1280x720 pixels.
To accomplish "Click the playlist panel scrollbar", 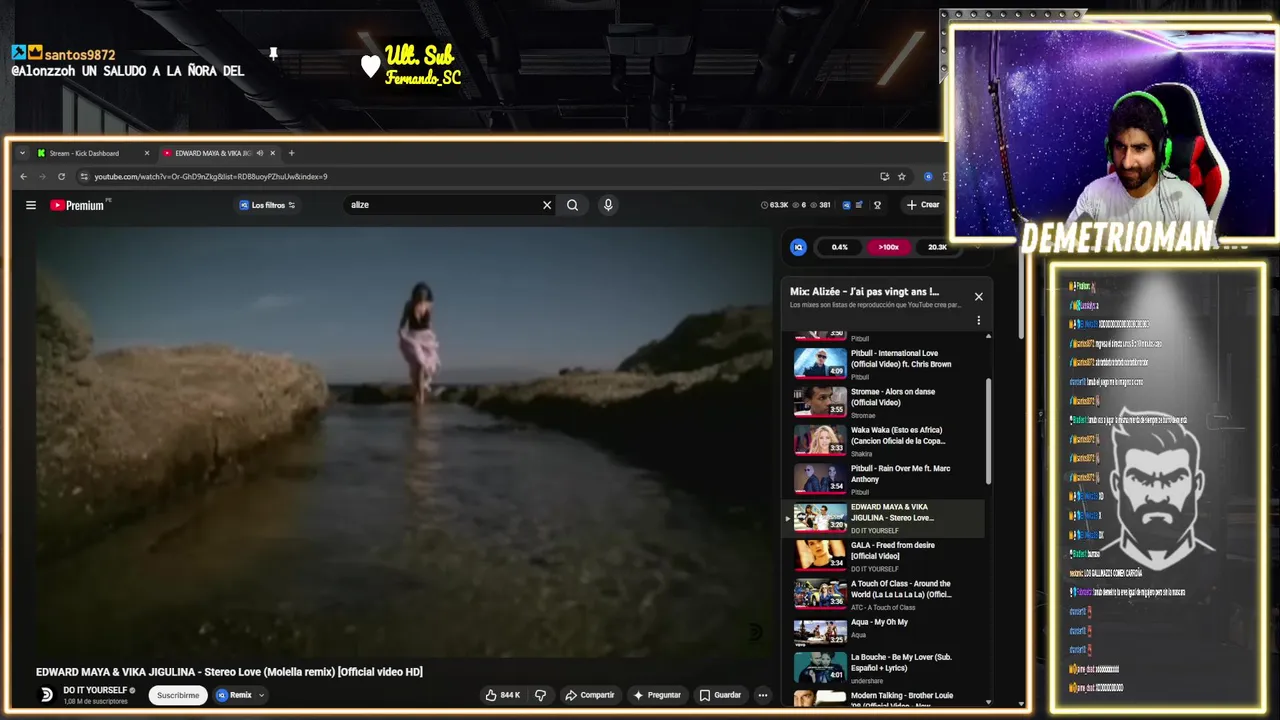I will [989, 430].
